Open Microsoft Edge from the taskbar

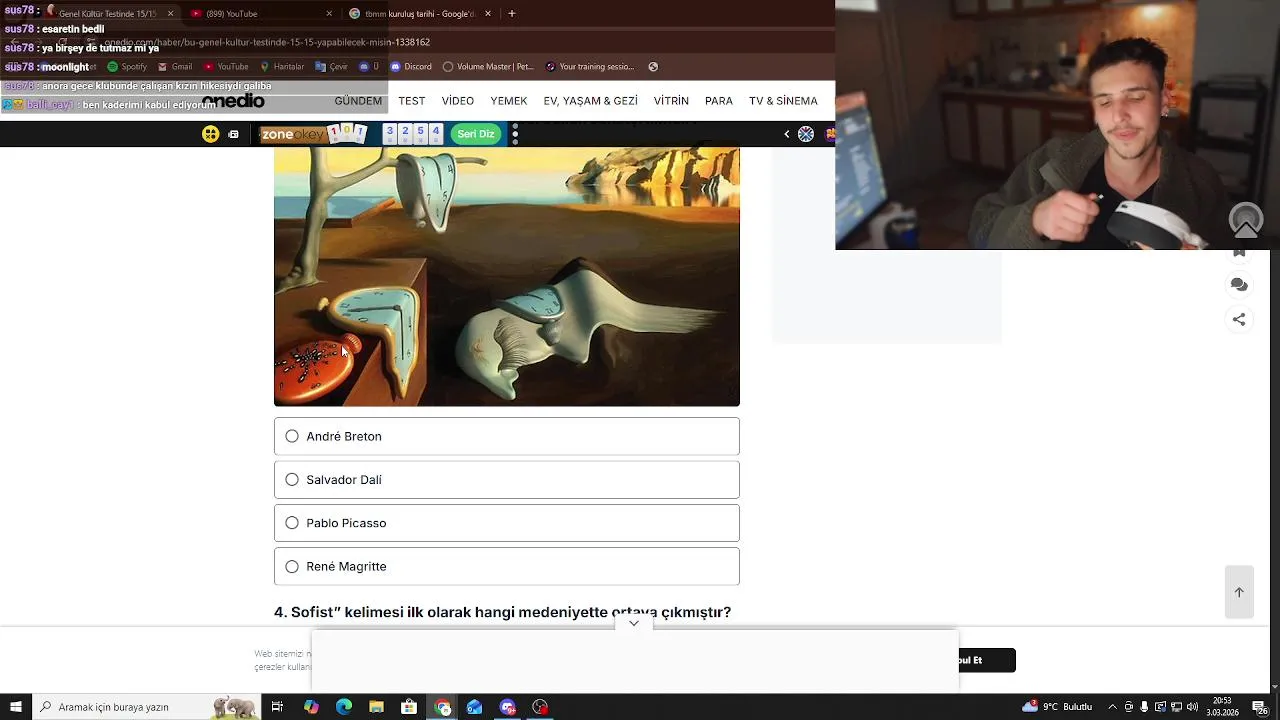click(x=344, y=707)
